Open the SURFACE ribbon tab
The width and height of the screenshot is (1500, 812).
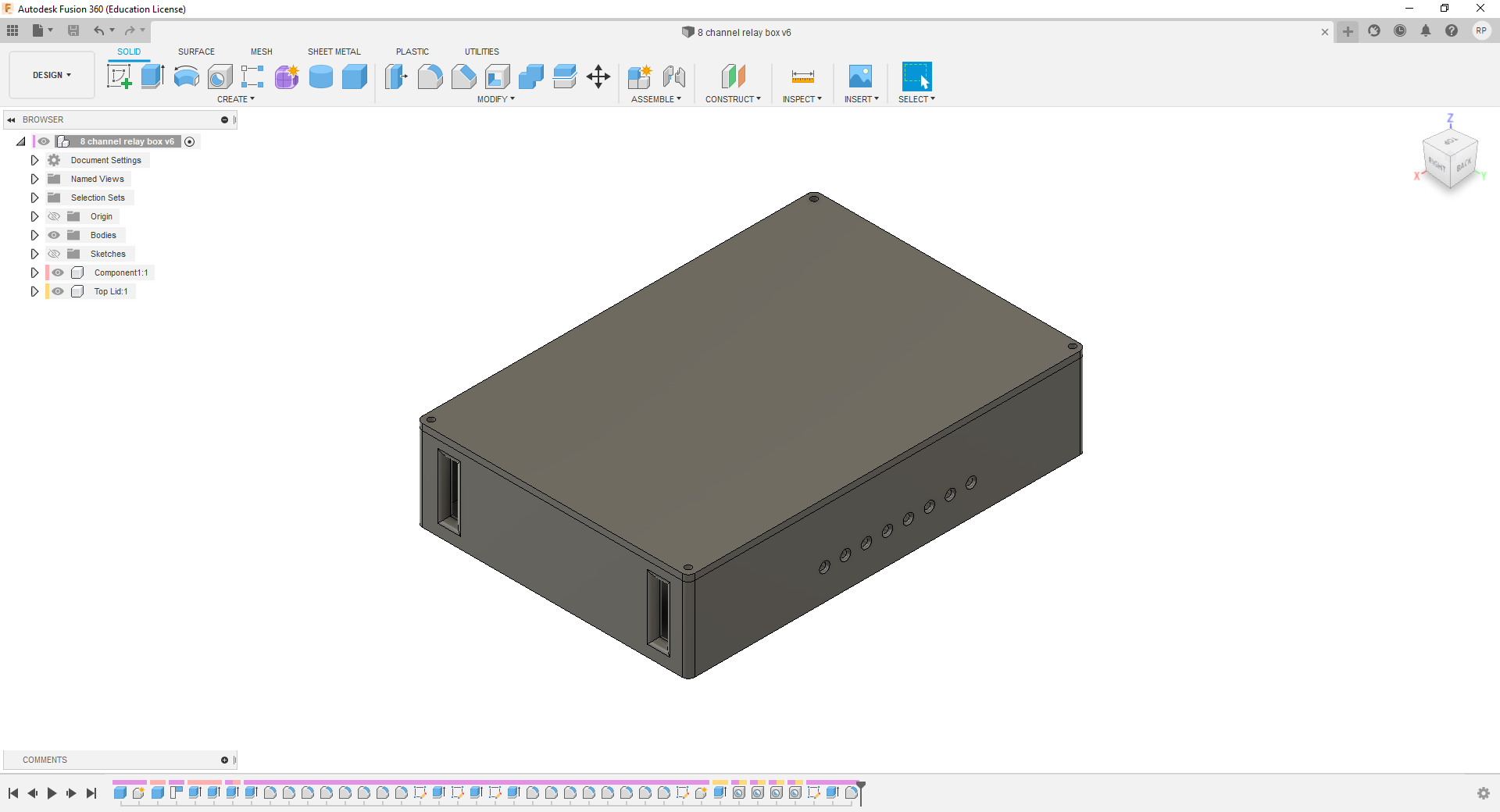click(196, 52)
